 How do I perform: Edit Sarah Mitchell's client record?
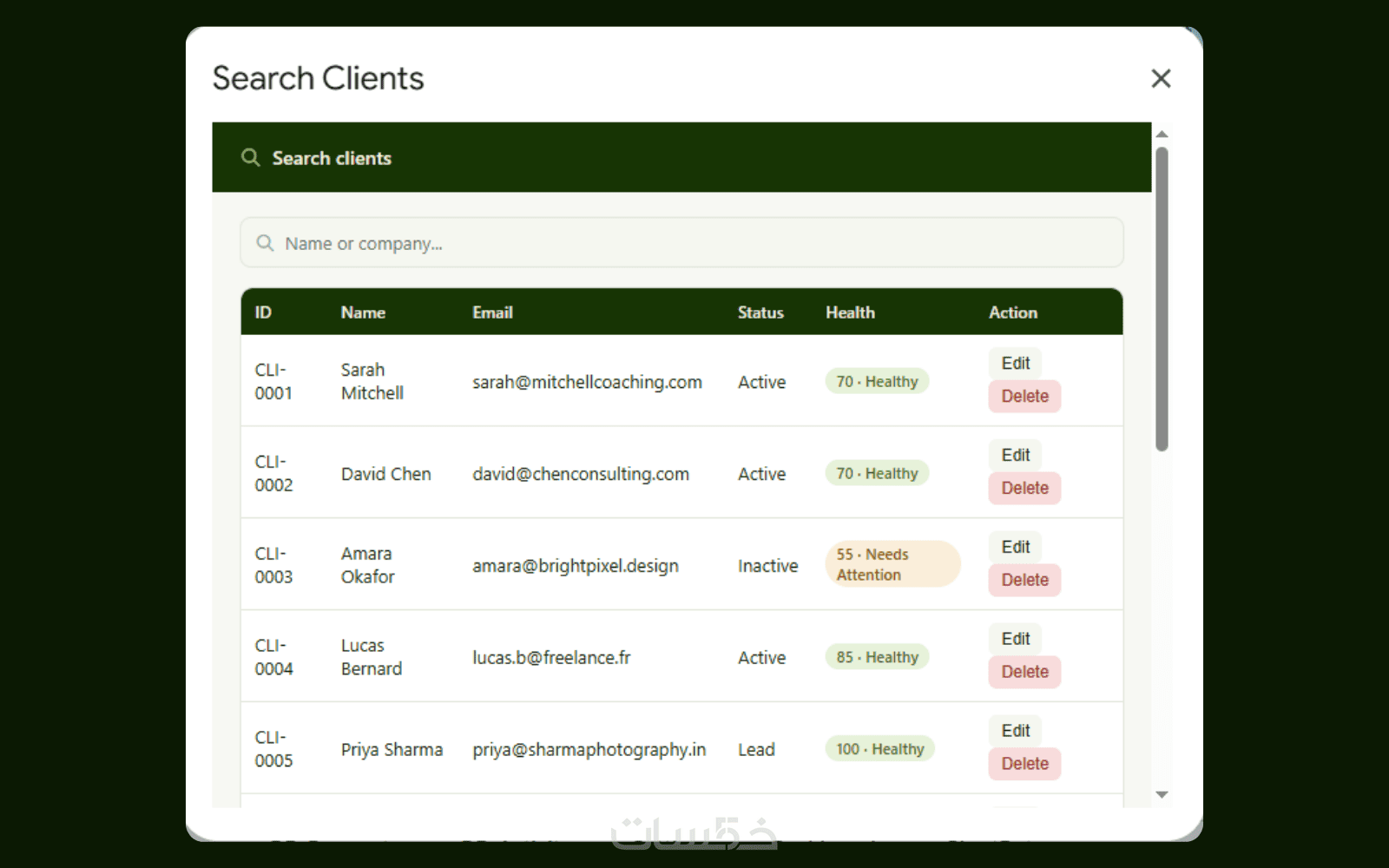1015,363
